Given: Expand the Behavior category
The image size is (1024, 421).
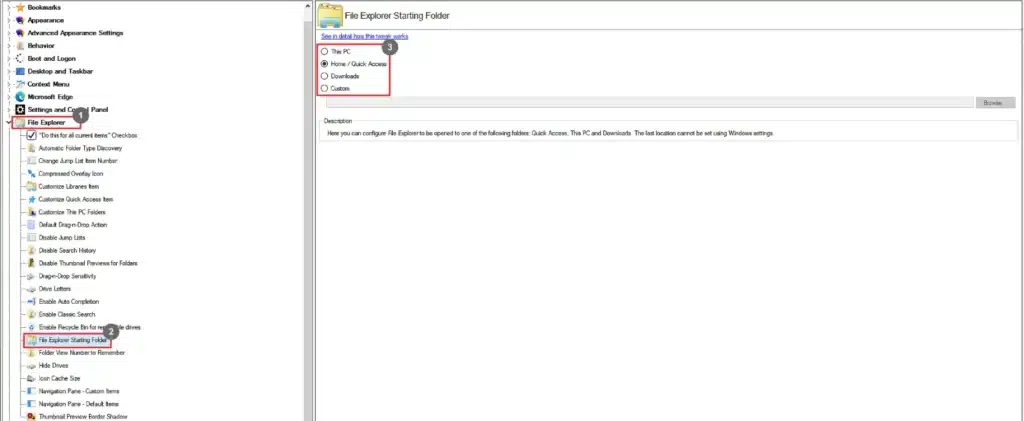Looking at the screenshot, I should (x=9, y=46).
